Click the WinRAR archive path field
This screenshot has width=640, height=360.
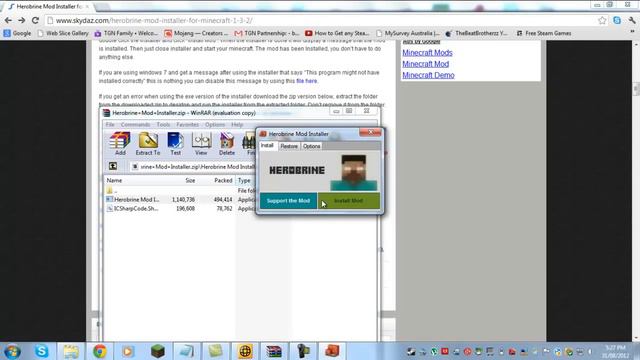point(192,167)
